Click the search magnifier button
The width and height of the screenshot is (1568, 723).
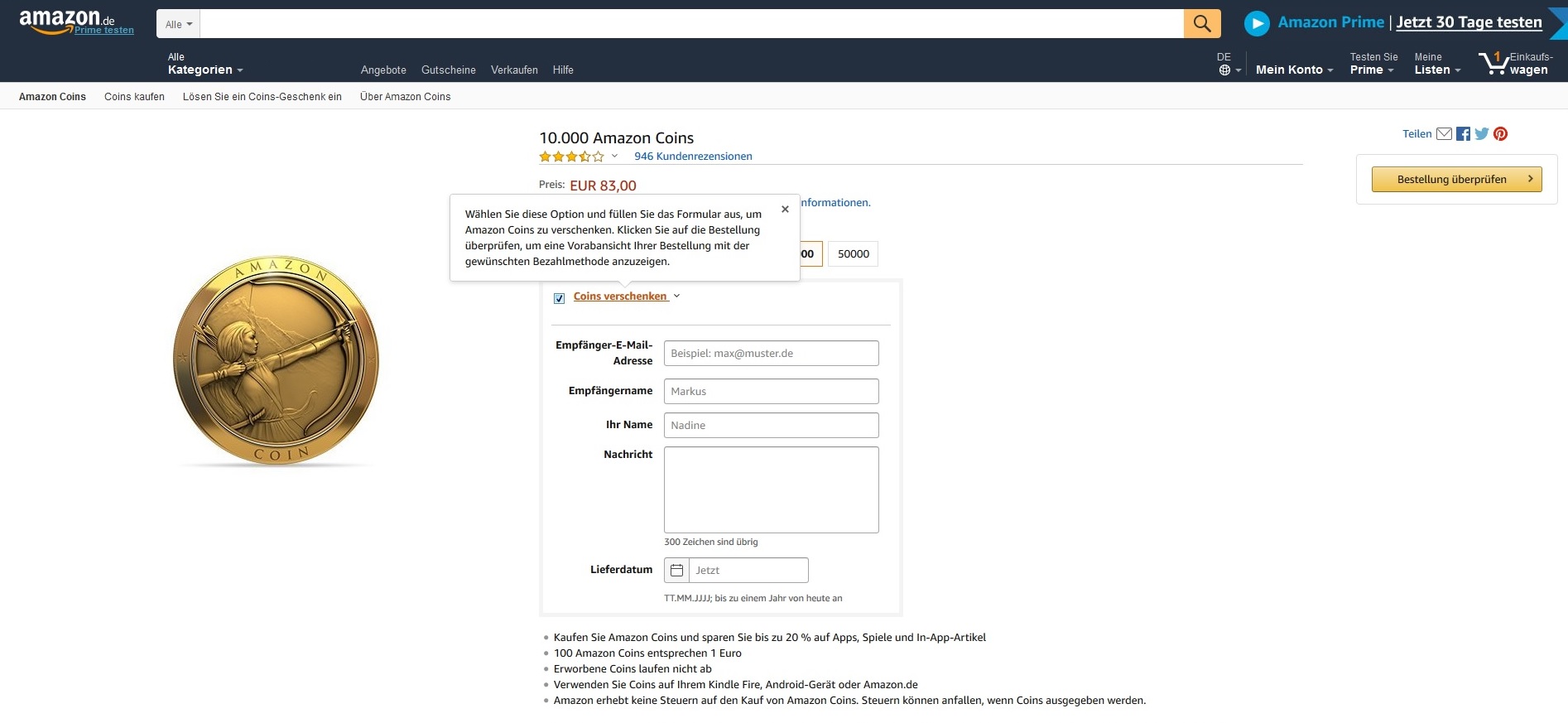(1201, 24)
